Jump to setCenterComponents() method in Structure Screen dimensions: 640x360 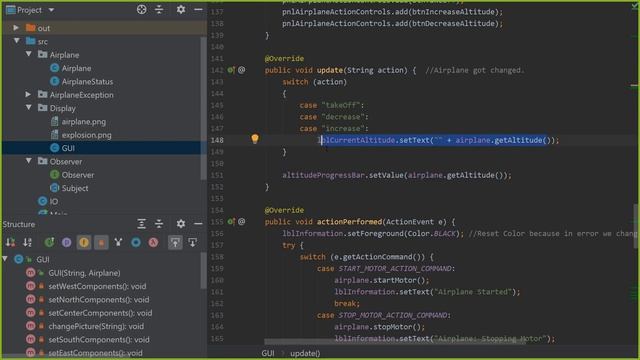100,313
